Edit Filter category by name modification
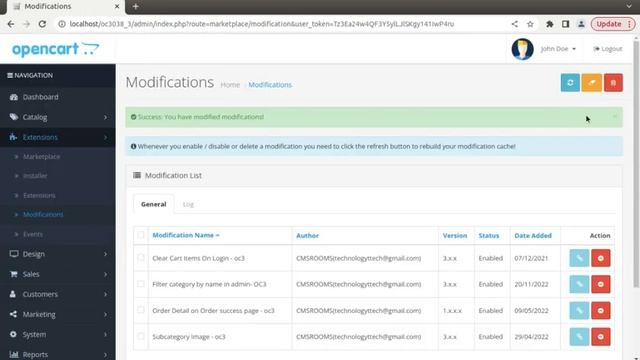 coord(579,284)
